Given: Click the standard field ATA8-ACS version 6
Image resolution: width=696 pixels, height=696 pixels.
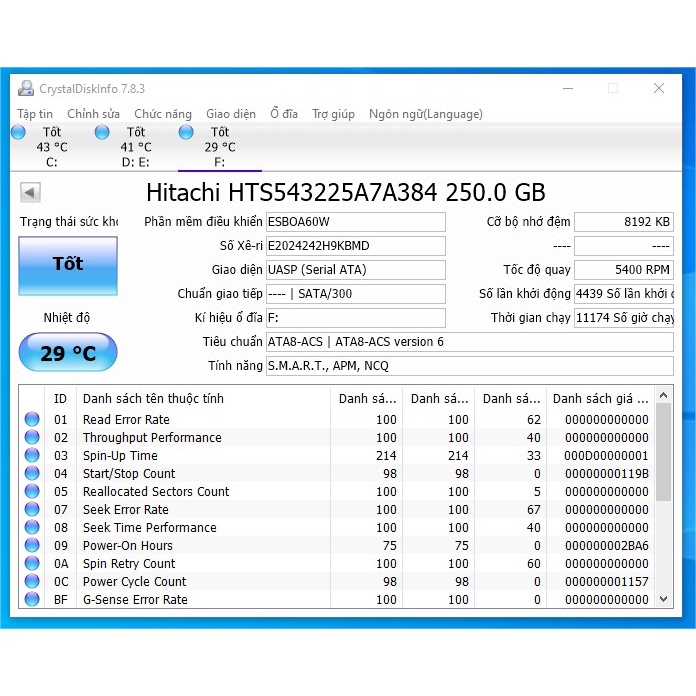Looking at the screenshot, I should tap(470, 342).
